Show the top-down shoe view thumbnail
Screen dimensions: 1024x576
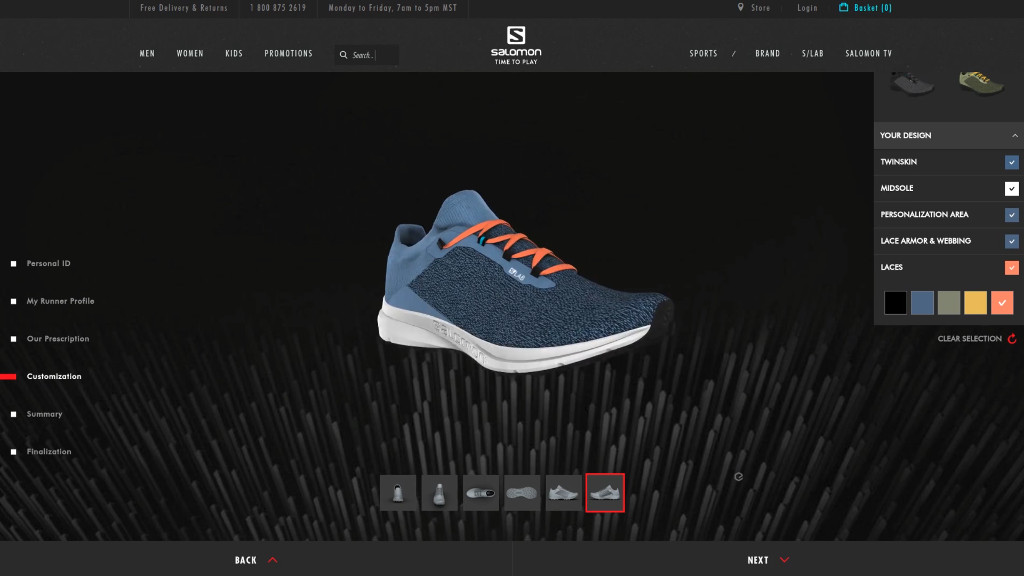click(x=481, y=492)
